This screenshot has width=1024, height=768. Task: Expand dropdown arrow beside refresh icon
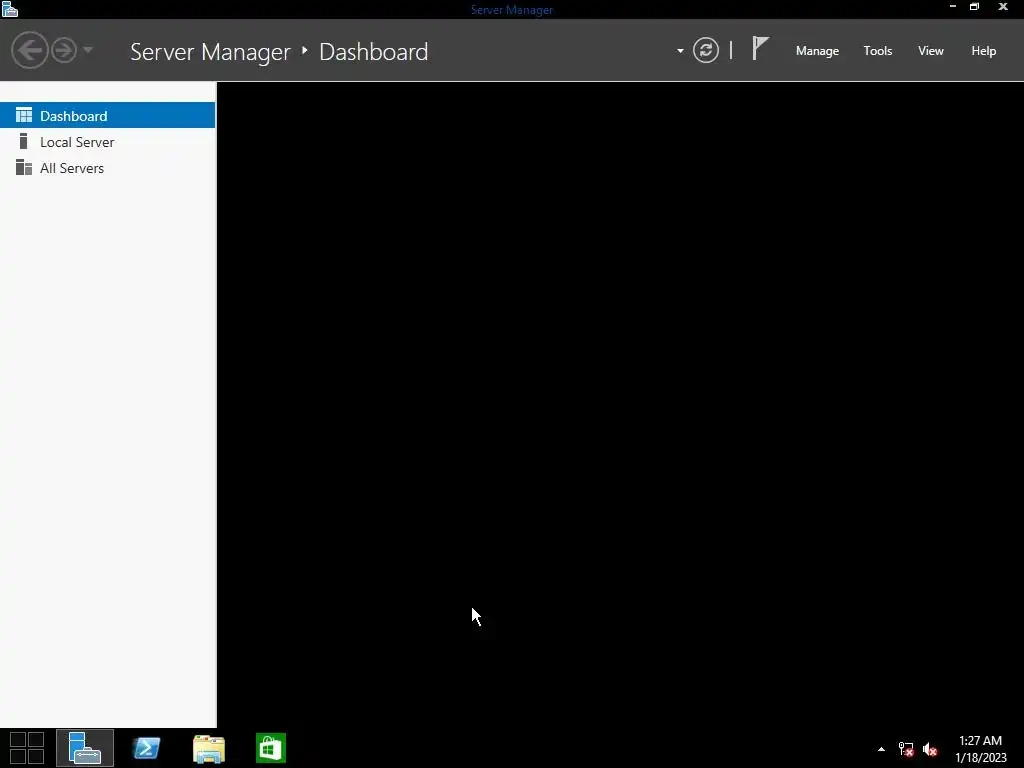click(x=680, y=51)
